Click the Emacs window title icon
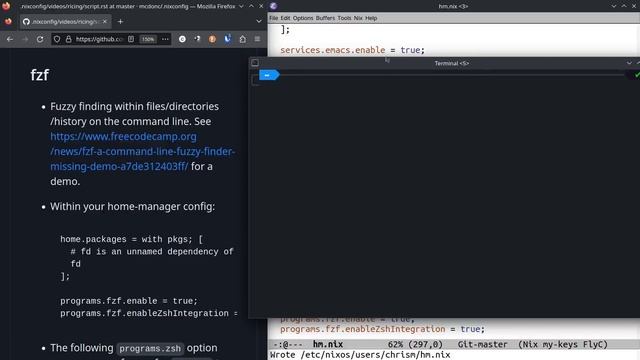 coord(273,6)
